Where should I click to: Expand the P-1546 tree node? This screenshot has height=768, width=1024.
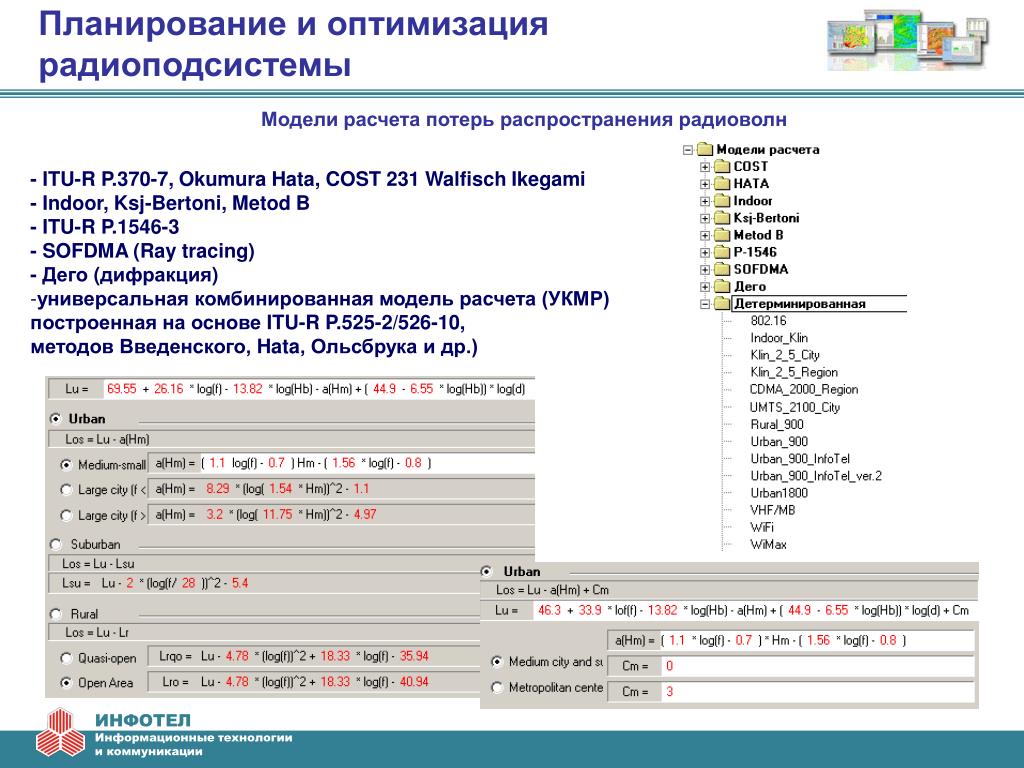[x=705, y=252]
